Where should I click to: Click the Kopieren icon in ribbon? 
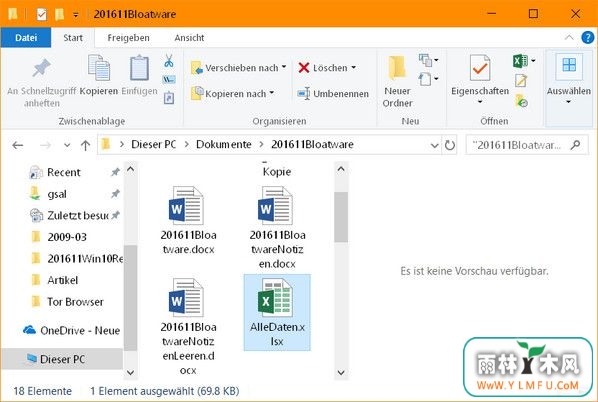99,68
